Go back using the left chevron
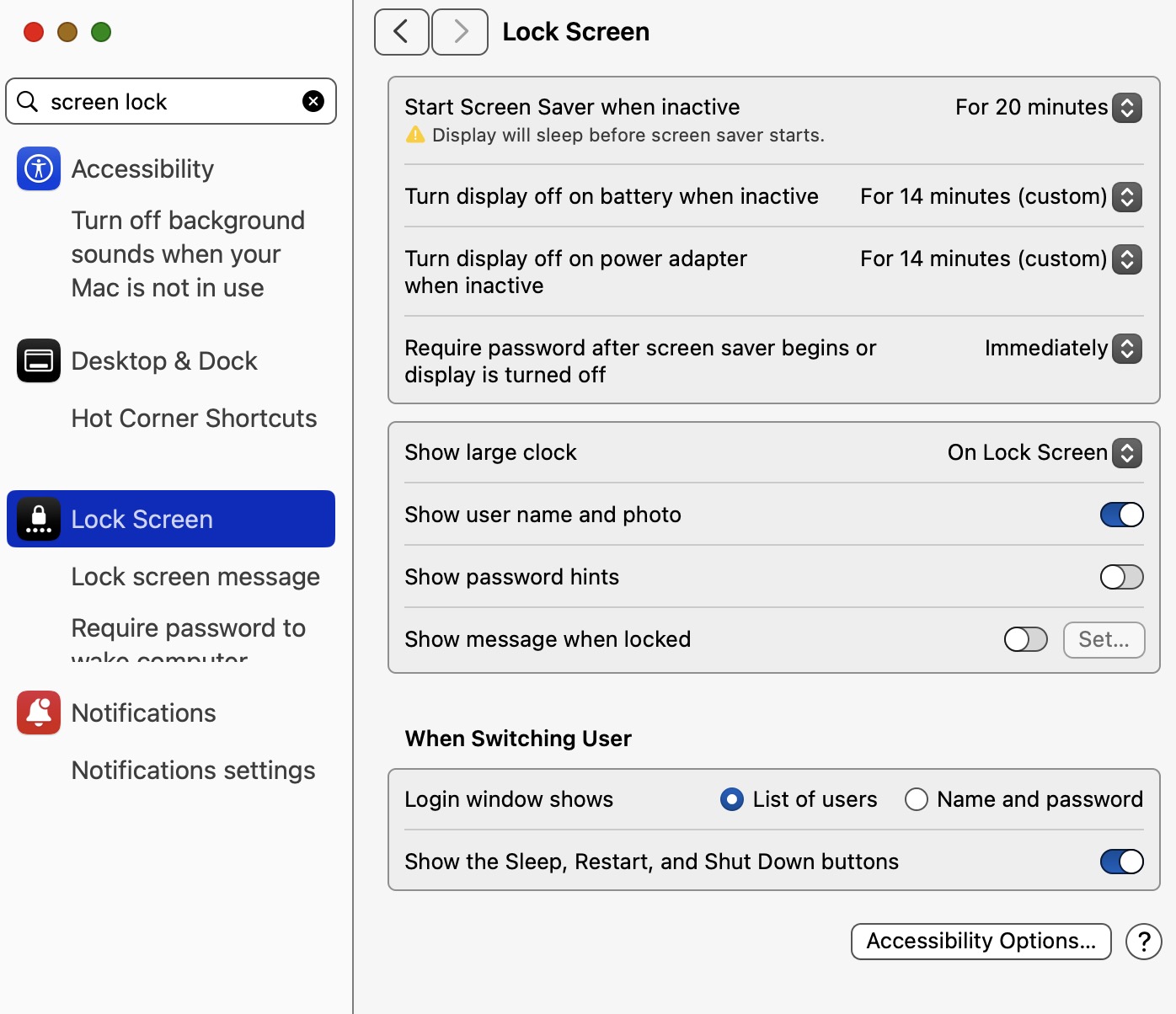 (401, 32)
